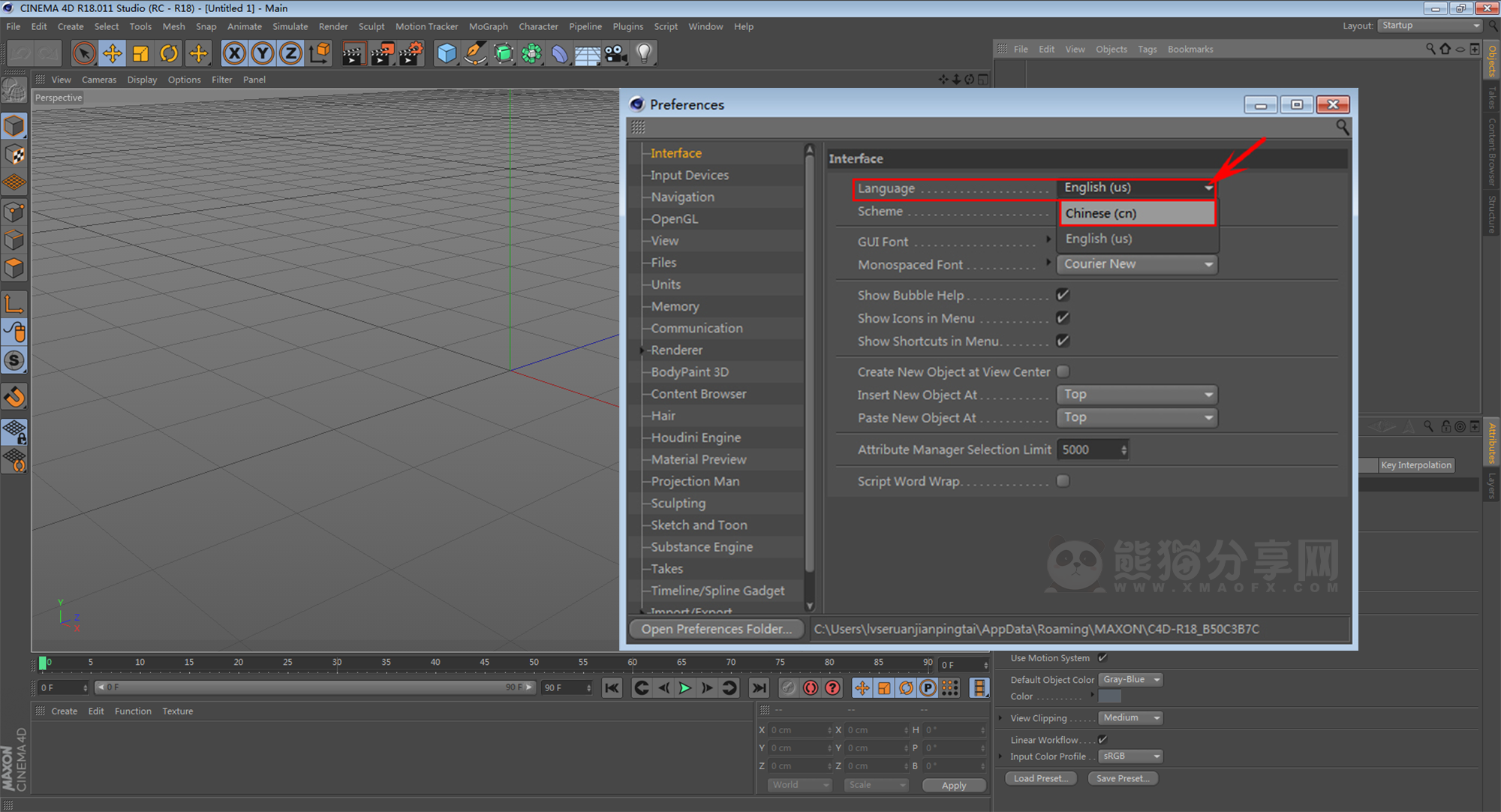Screen dimensions: 1501x812
Task: Click Save Preset button
Action: (1123, 778)
